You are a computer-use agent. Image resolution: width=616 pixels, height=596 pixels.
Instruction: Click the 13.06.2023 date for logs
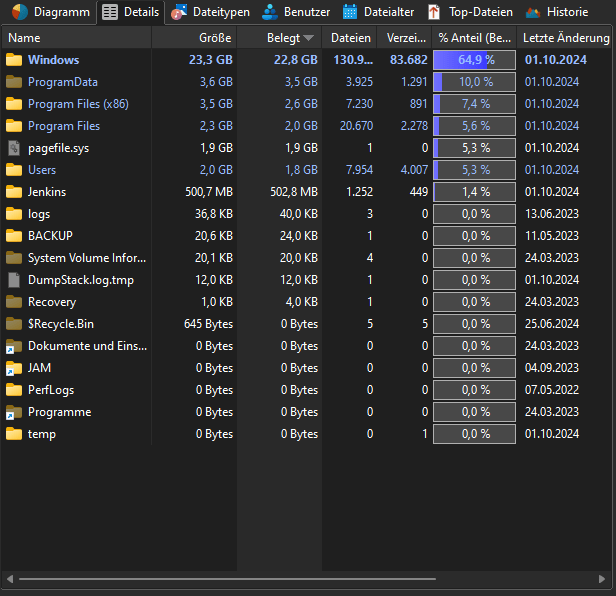[x=552, y=214]
